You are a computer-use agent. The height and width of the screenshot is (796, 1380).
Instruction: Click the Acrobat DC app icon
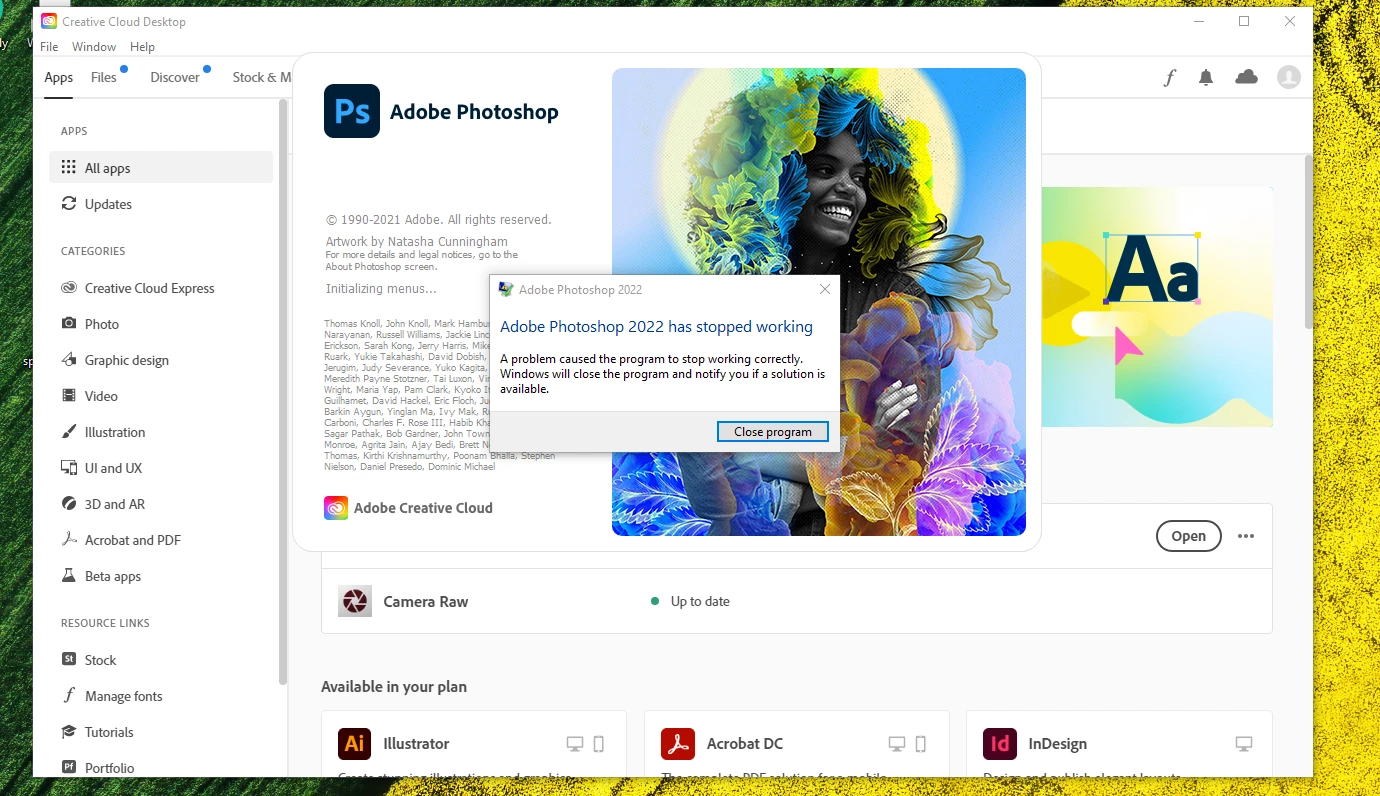(678, 744)
